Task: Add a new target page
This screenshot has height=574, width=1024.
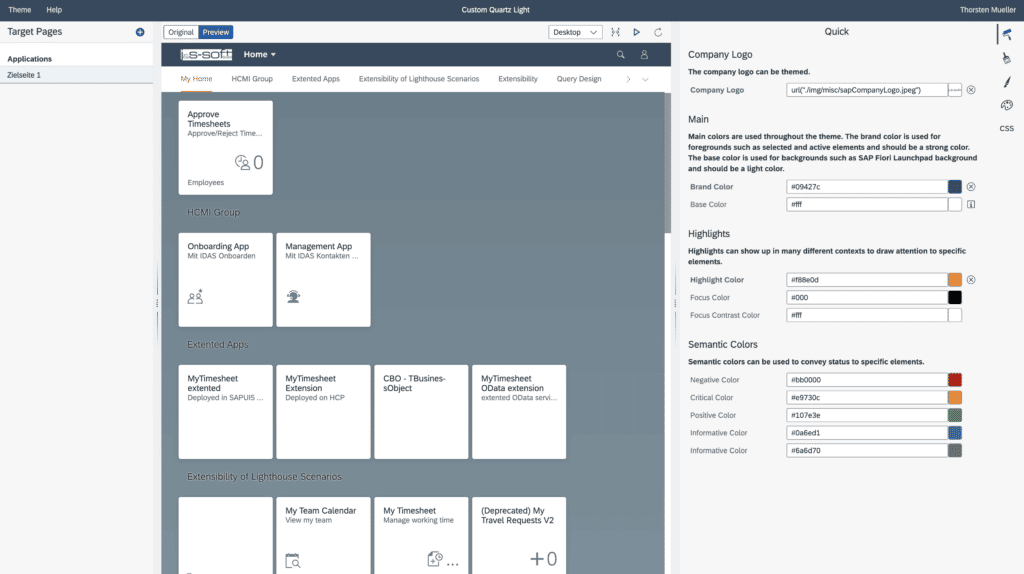Action: coord(140,32)
